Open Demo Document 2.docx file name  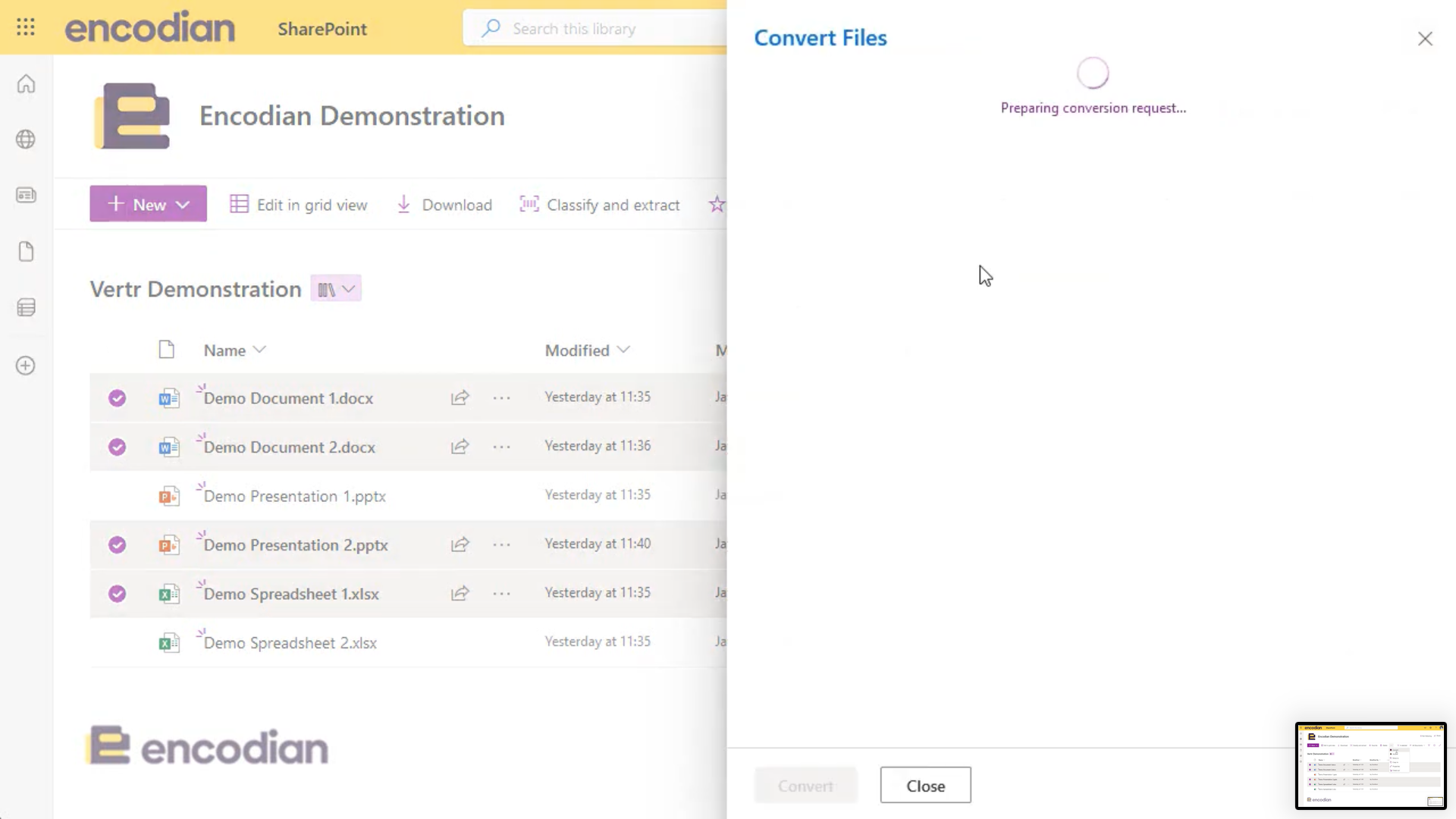pos(290,447)
